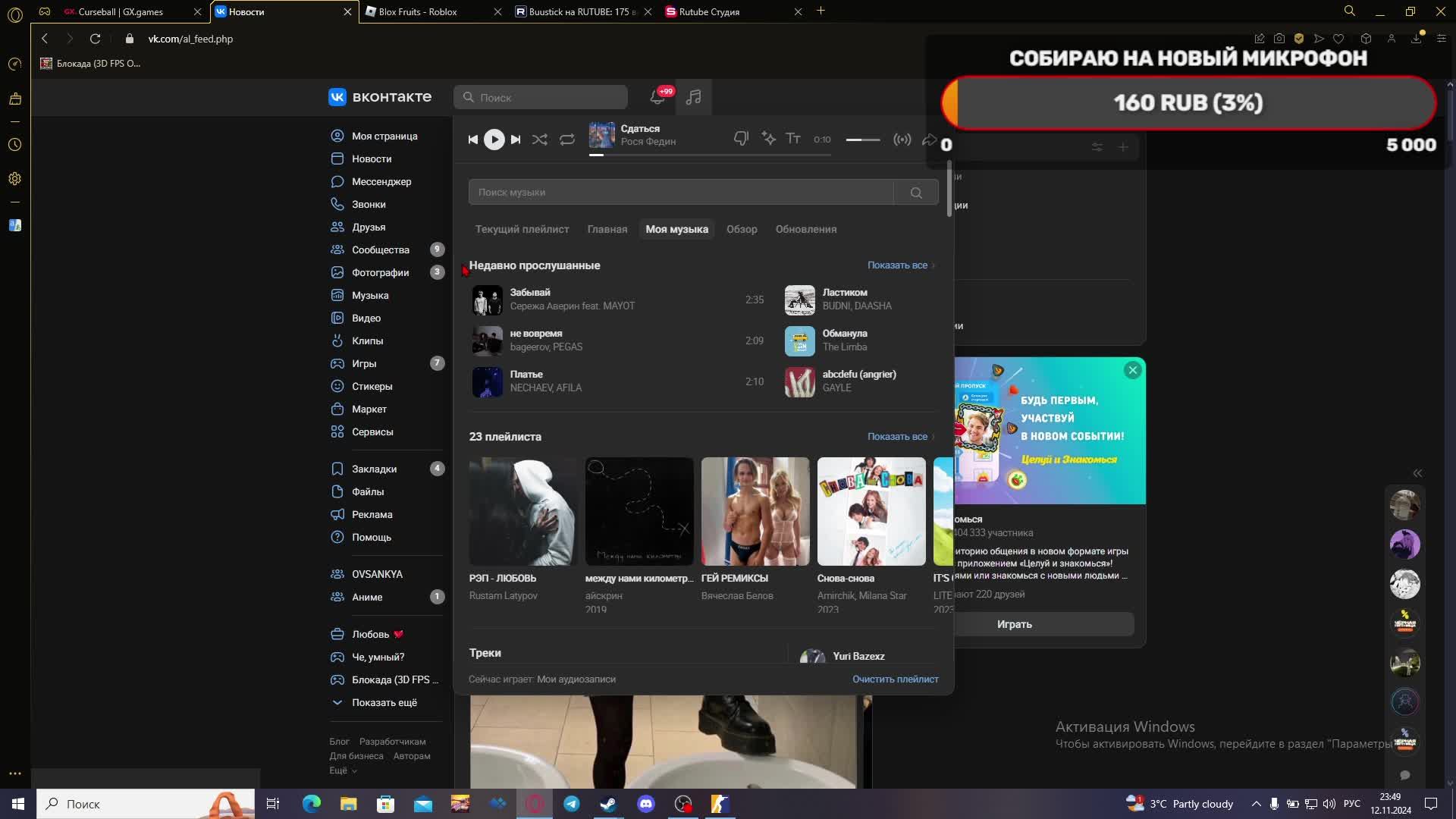Open the Ещё footer dropdown
This screenshot has height=819, width=1456.
[x=343, y=770]
